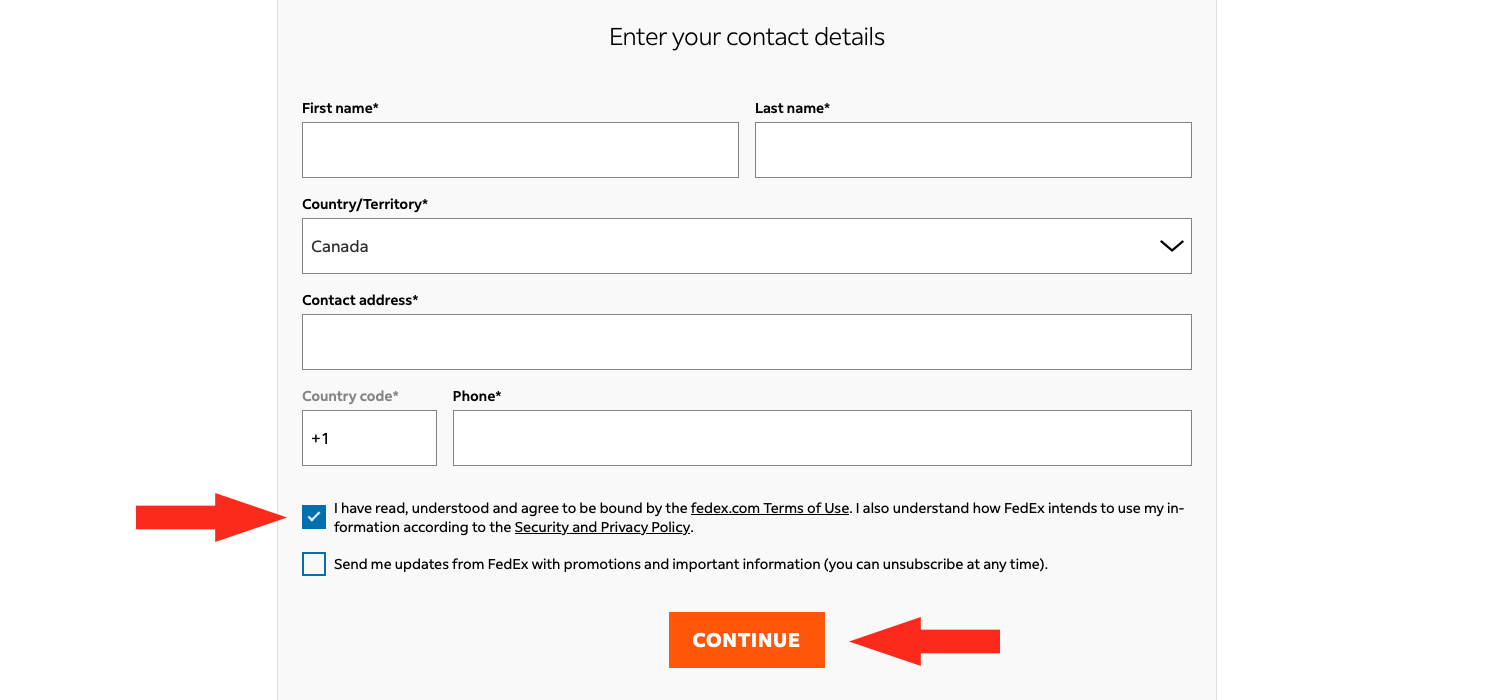This screenshot has width=1500, height=700.
Task: Click the greyed "Country code*" label
Action: click(350, 396)
